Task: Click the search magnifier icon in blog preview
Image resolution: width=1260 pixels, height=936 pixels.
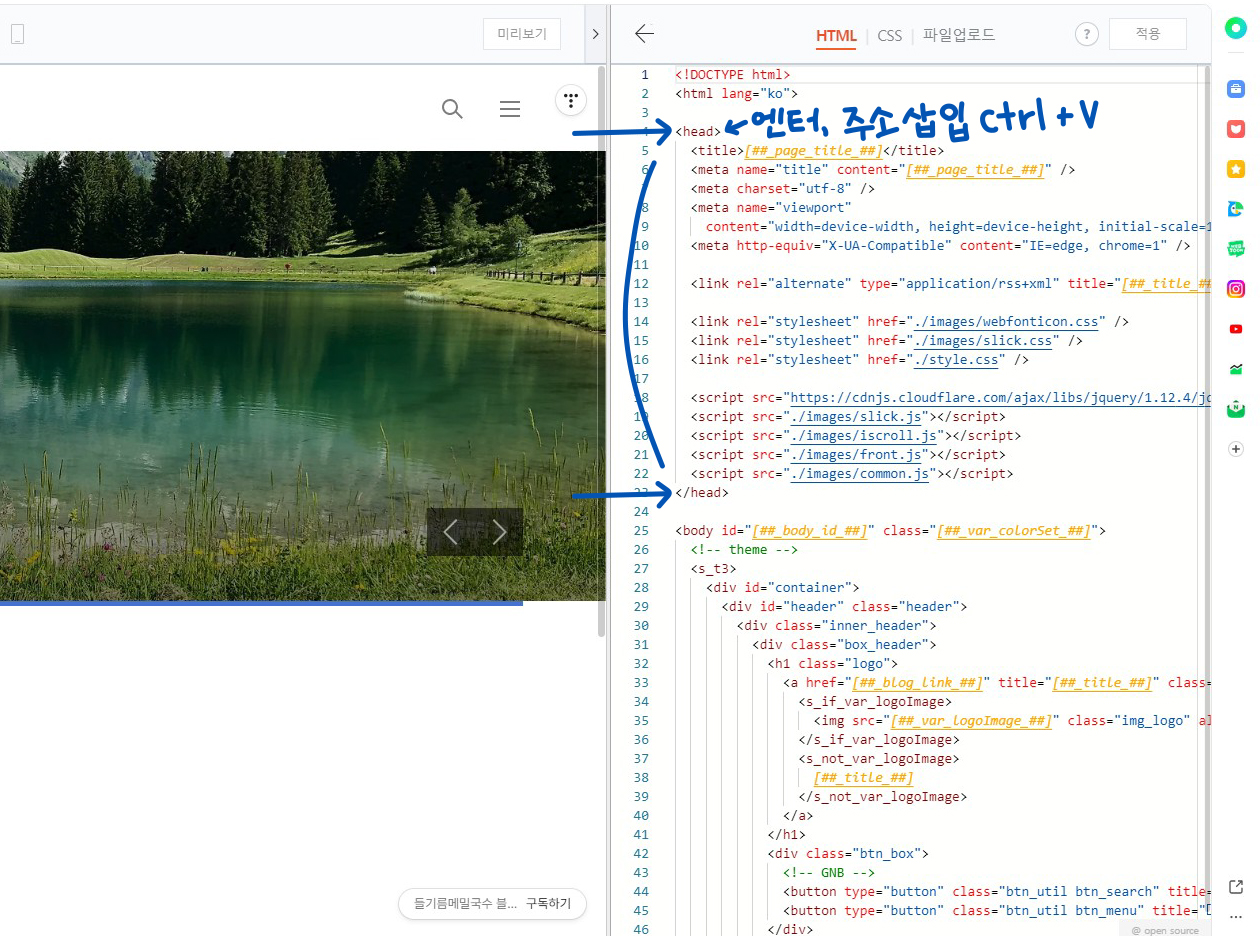Action: (x=452, y=109)
